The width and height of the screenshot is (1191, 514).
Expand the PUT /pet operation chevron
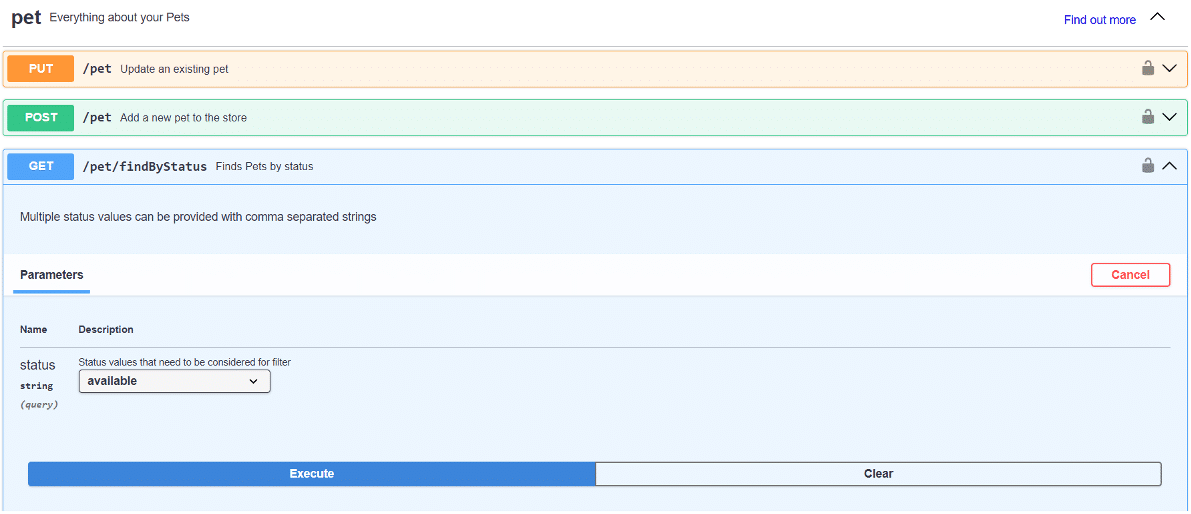1170,69
